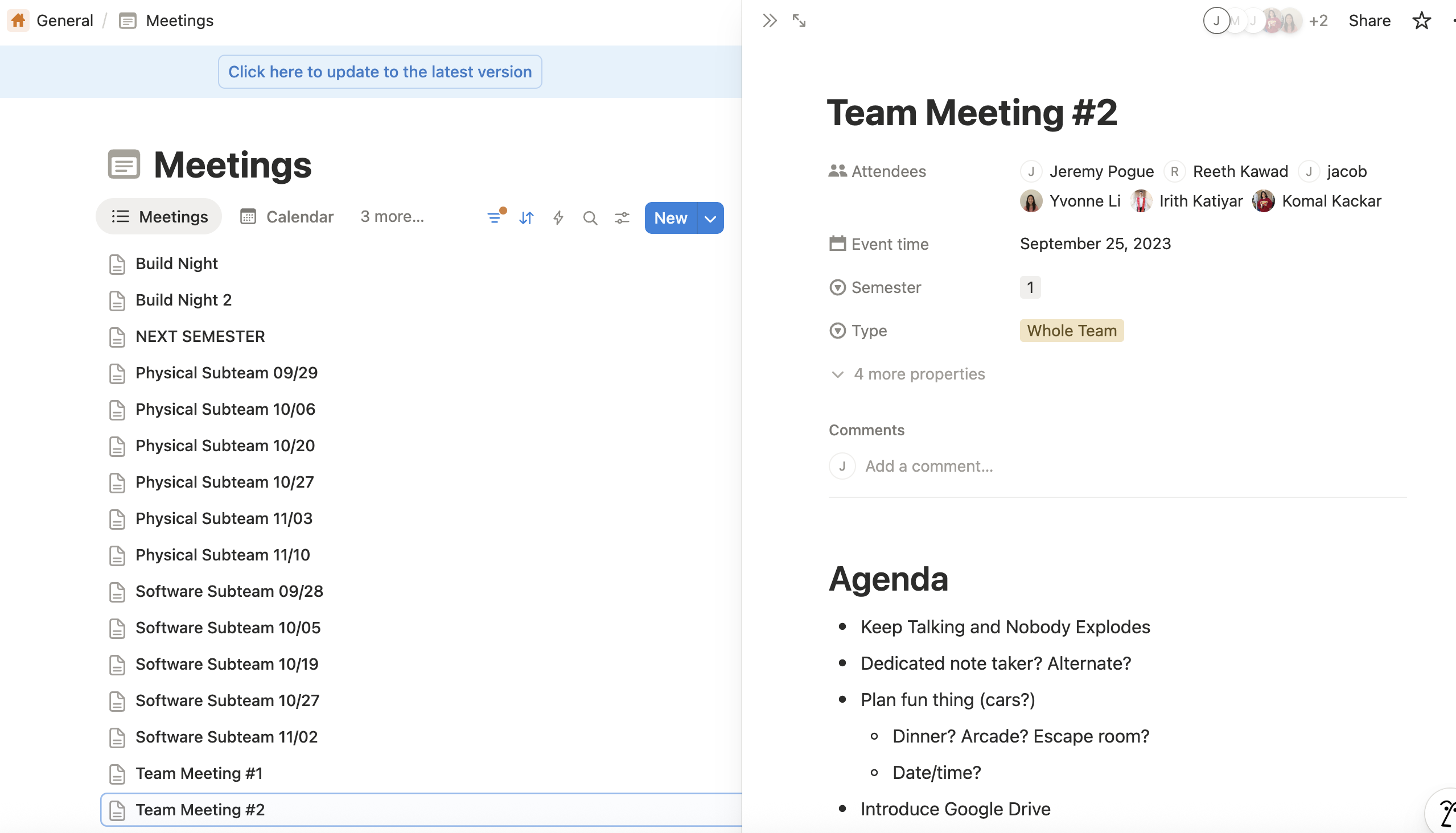This screenshot has height=833, width=1456.
Task: Favorite the page using the star icon
Action: (x=1421, y=20)
